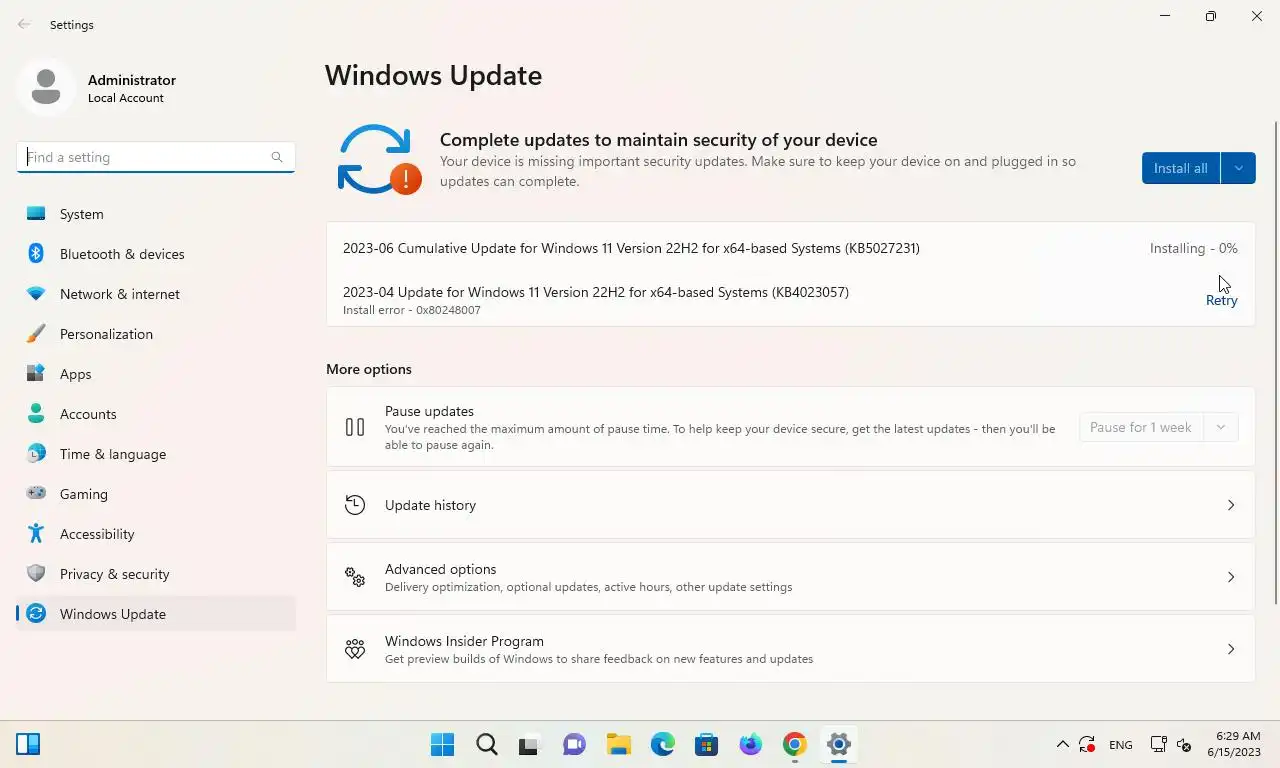Click the Install error 0x80248007 text
Screen dimensions: 1280x768
pos(412,310)
